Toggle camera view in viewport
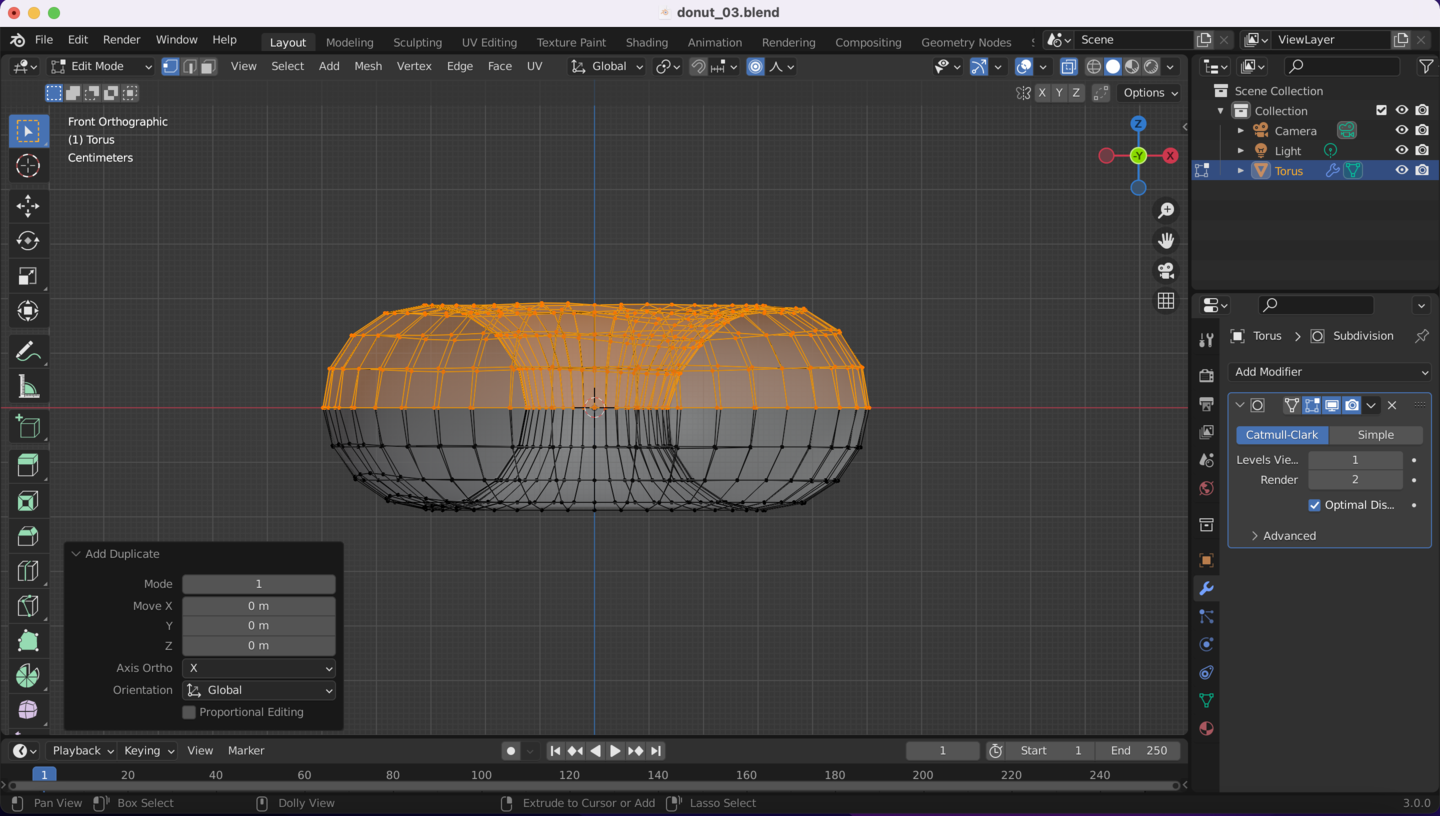 pos(1166,271)
